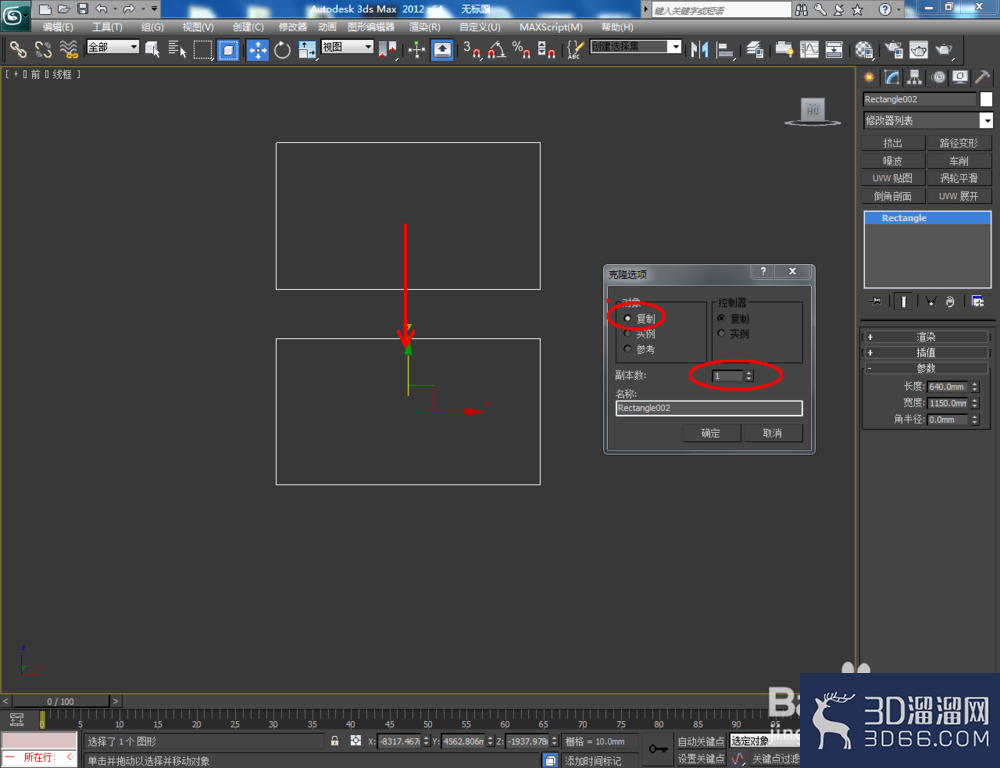This screenshot has height=768, width=1000.
Task: Adjust number of copies spinner
Action: pyautogui.click(x=749, y=376)
